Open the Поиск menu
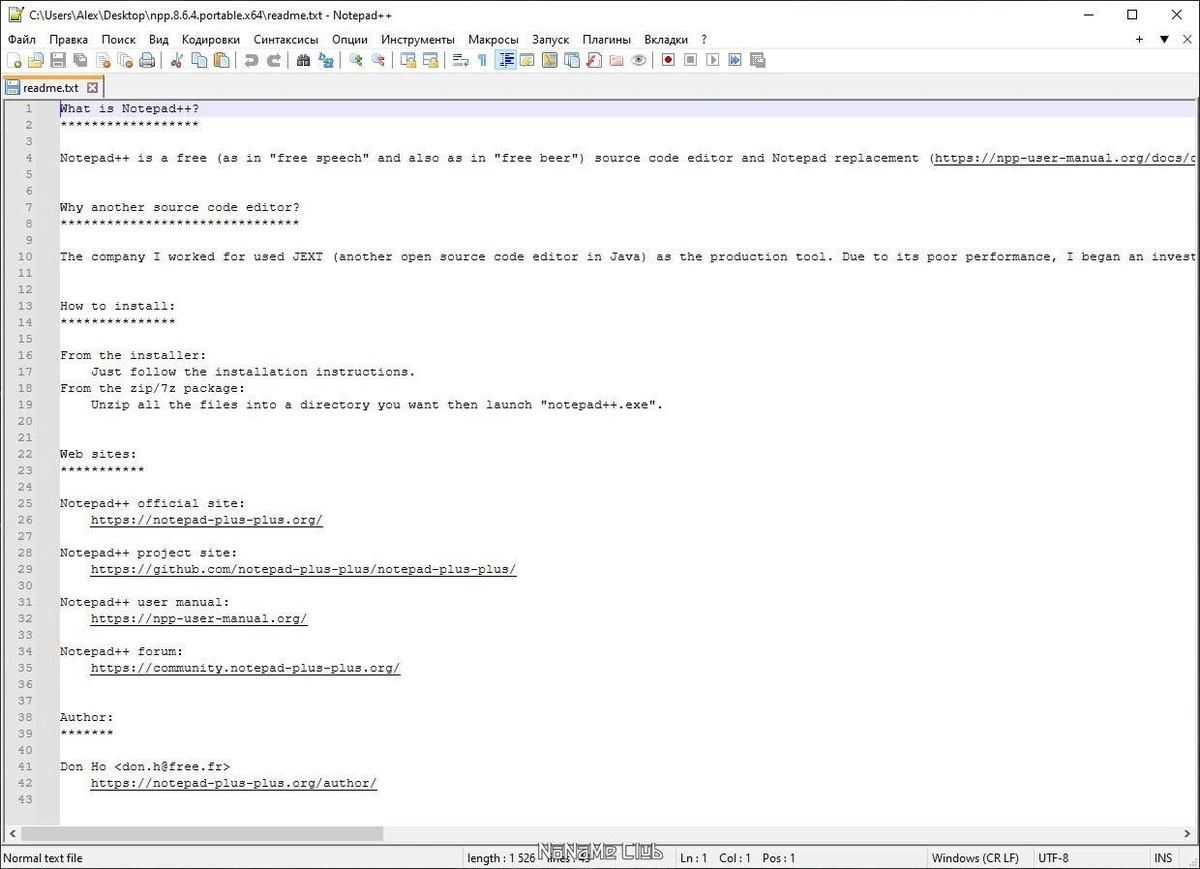Image resolution: width=1200 pixels, height=869 pixels. [x=118, y=39]
